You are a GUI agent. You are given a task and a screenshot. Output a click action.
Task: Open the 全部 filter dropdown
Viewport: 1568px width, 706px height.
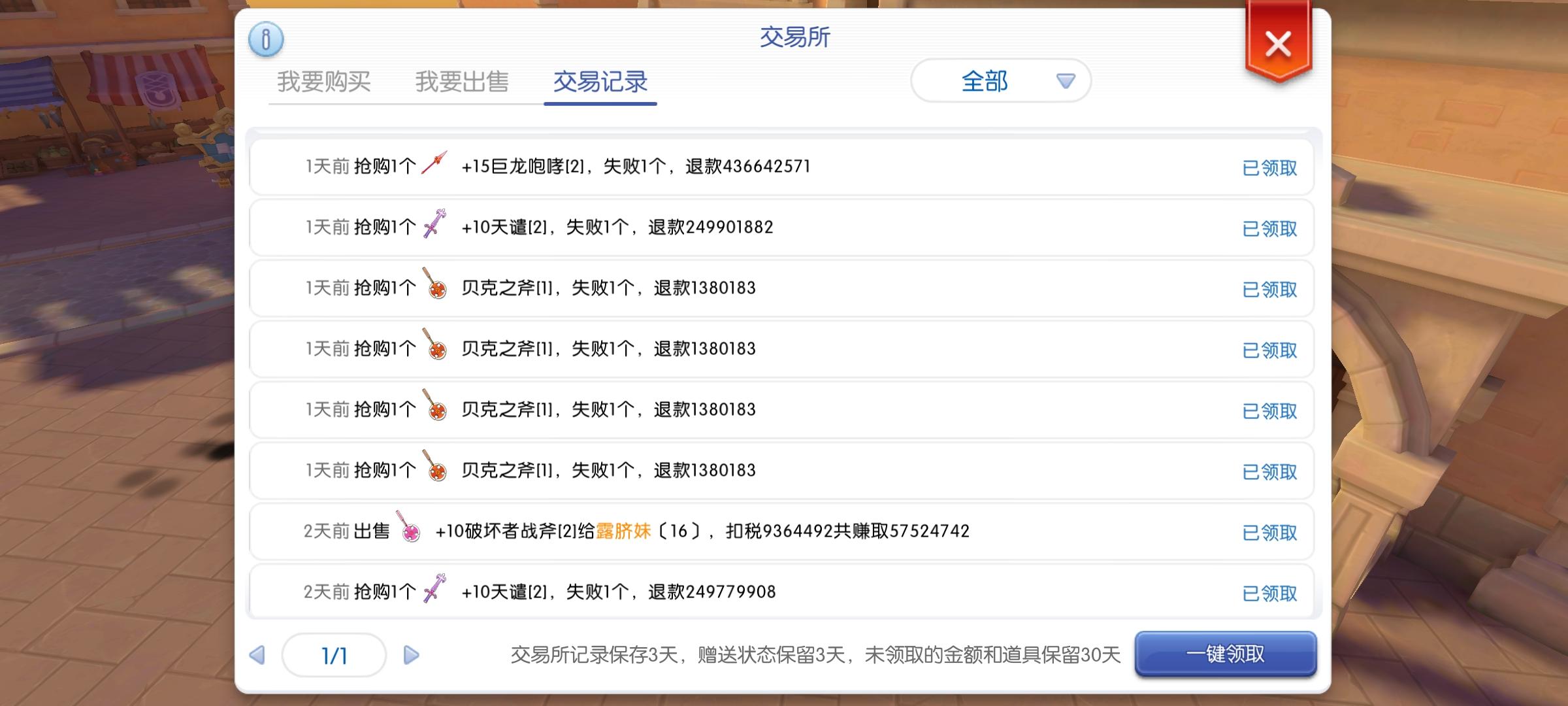(985, 81)
